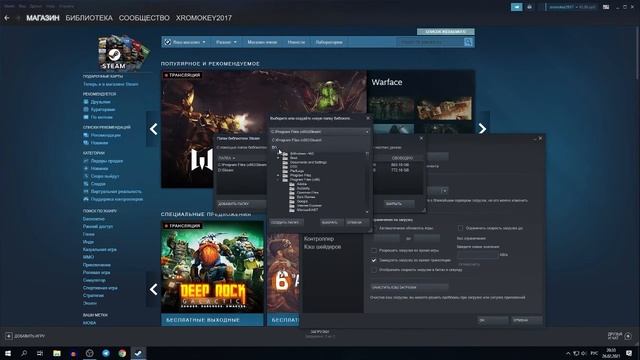
Task: Open Windows taskbar search
Action: (24, 353)
